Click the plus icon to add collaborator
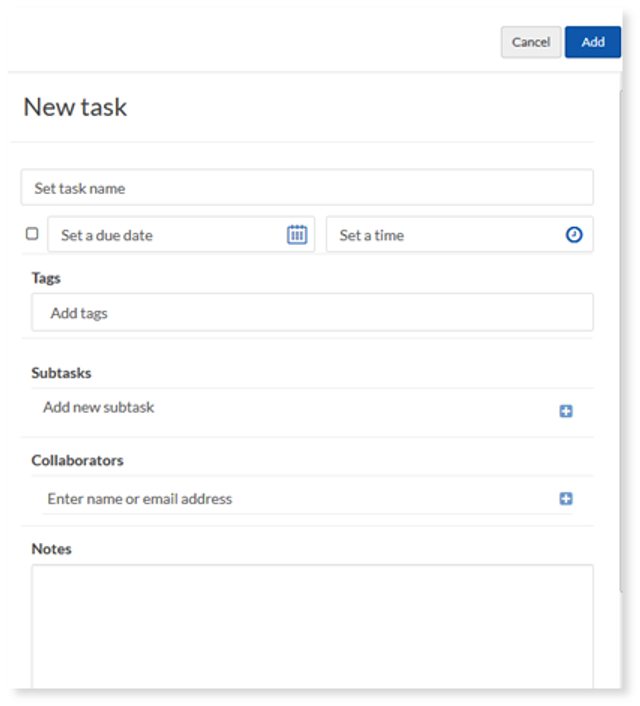 click(566, 498)
